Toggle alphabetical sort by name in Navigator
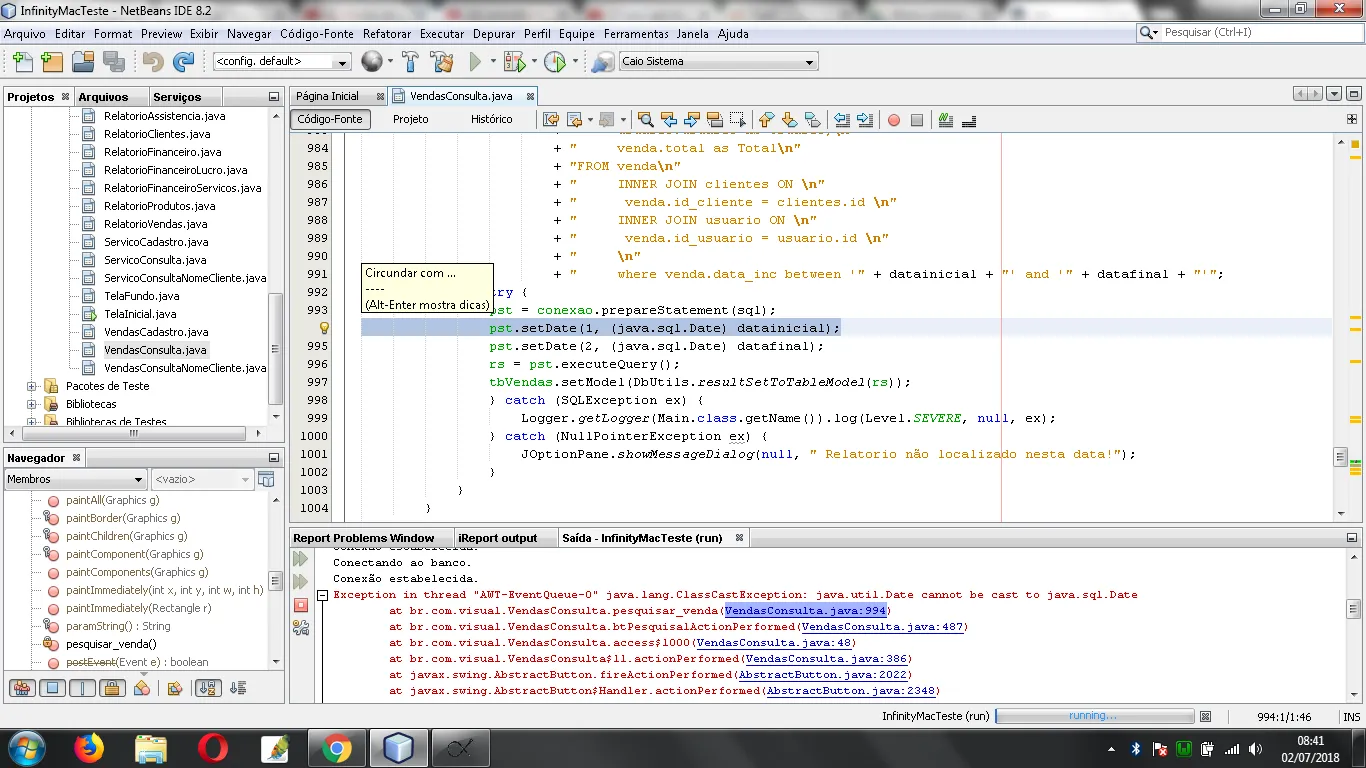 tap(208, 688)
